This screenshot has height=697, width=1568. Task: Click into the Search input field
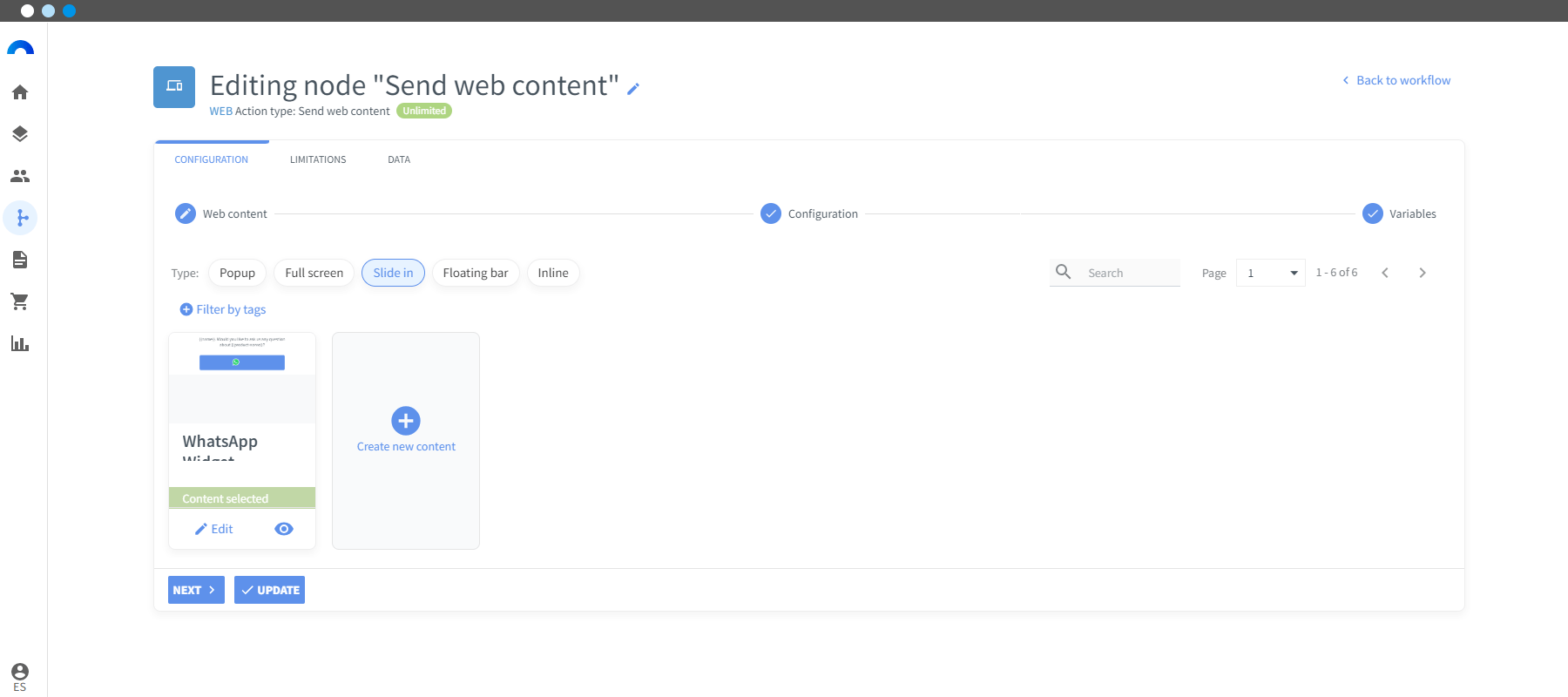1132,273
